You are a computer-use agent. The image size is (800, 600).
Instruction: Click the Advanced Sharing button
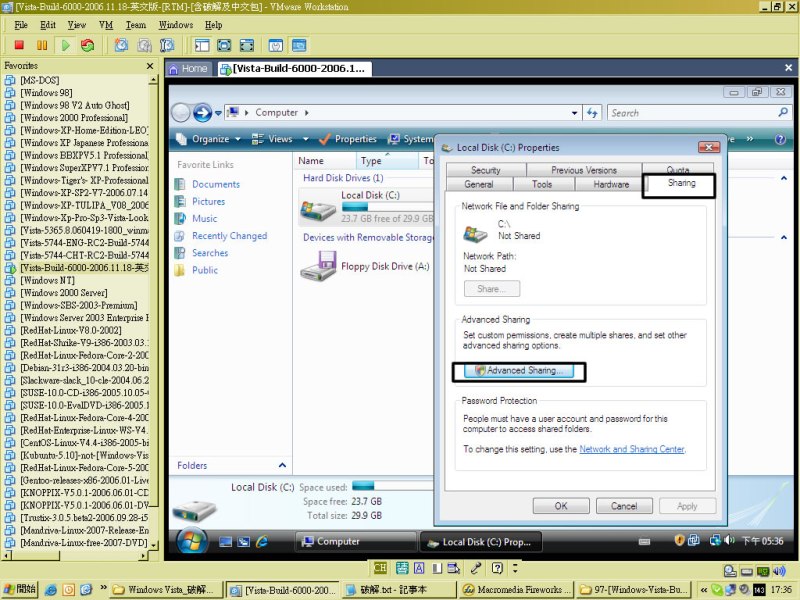pyautogui.click(x=519, y=371)
